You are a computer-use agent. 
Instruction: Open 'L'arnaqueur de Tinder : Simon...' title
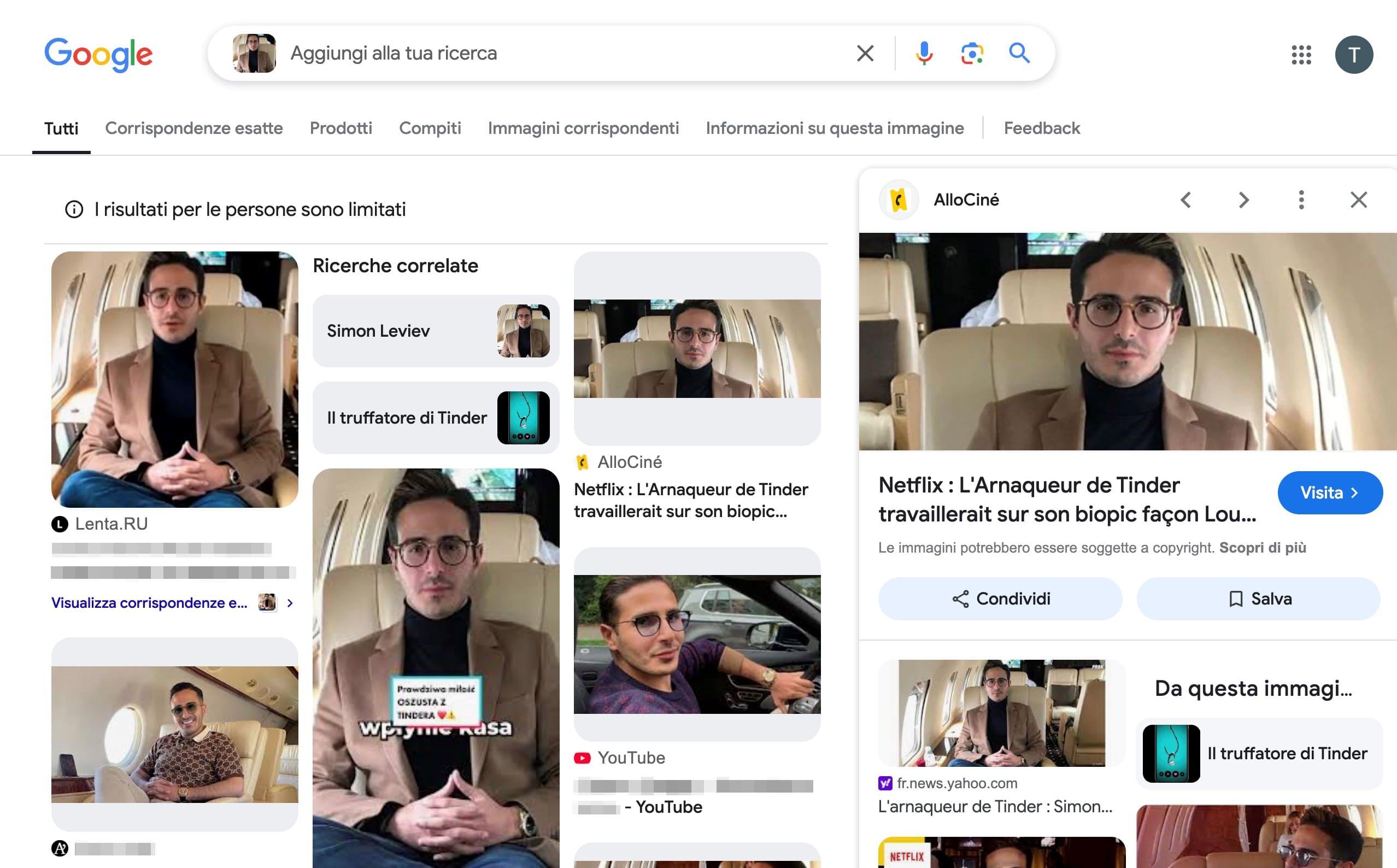point(995,807)
